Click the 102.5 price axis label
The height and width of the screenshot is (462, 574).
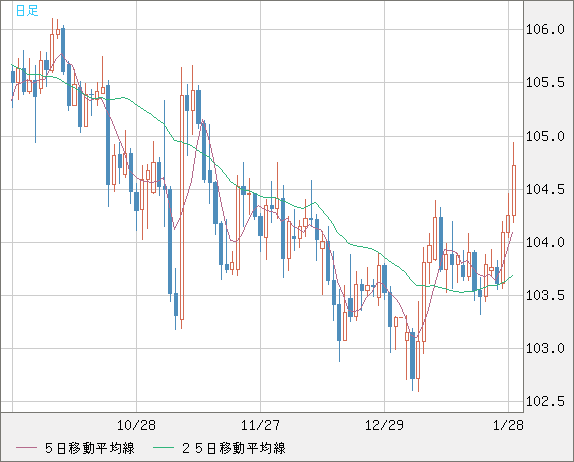click(x=545, y=402)
